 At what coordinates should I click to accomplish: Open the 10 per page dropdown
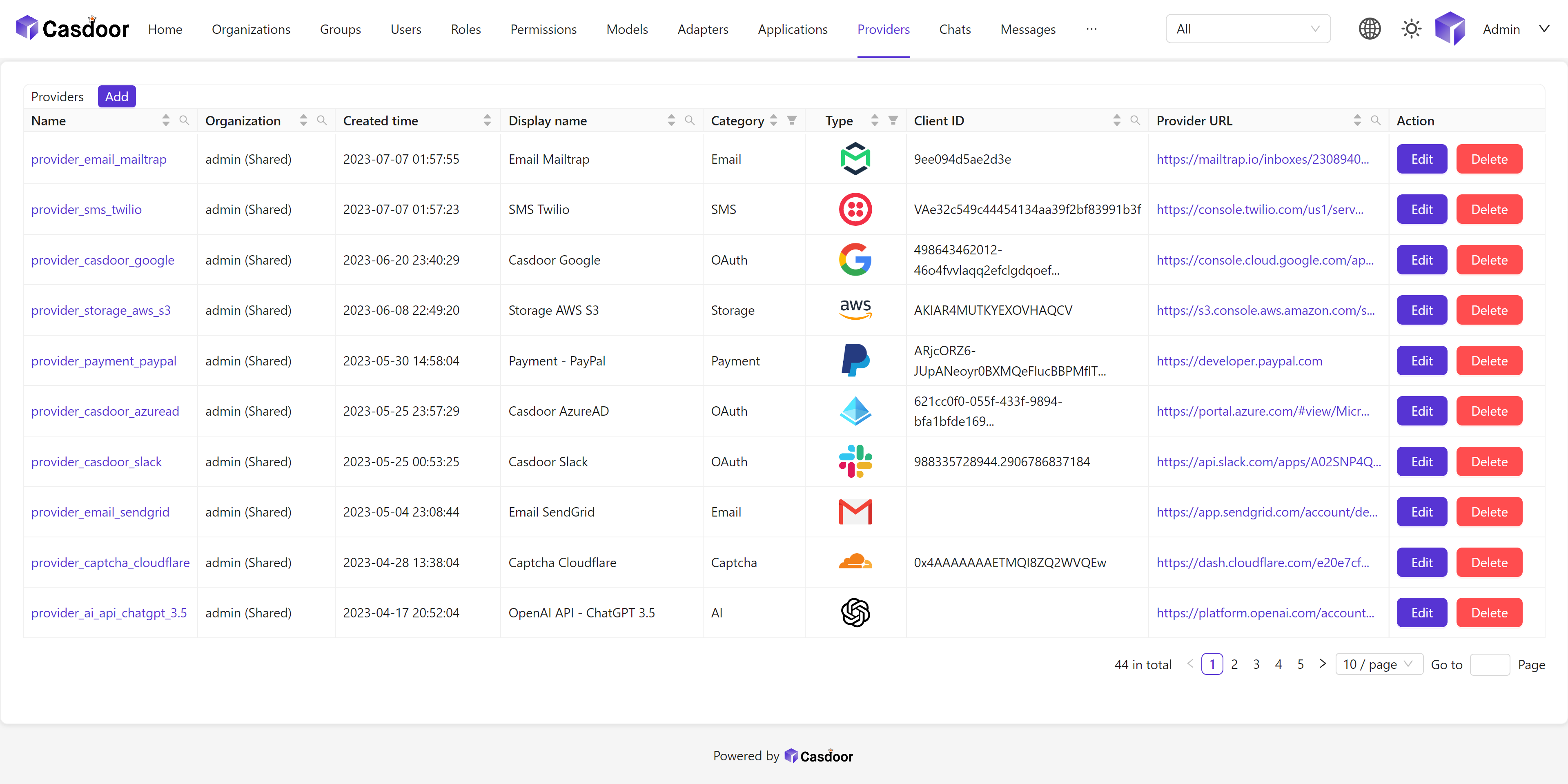click(x=1379, y=664)
